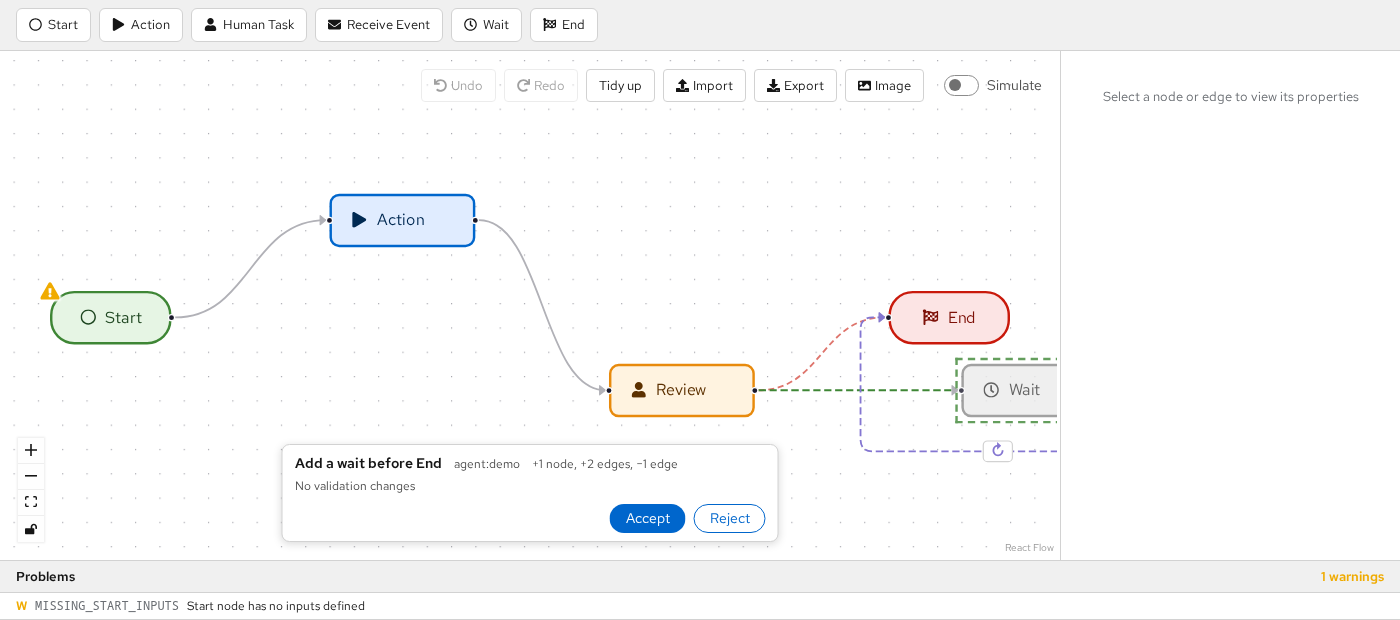This screenshot has width=1400, height=620.
Task: Click the "1 warnings" count
Action: tap(1352, 576)
